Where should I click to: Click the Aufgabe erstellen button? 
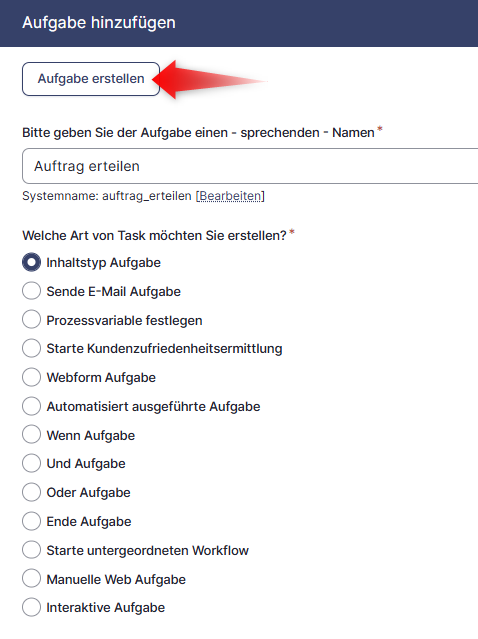(x=91, y=79)
